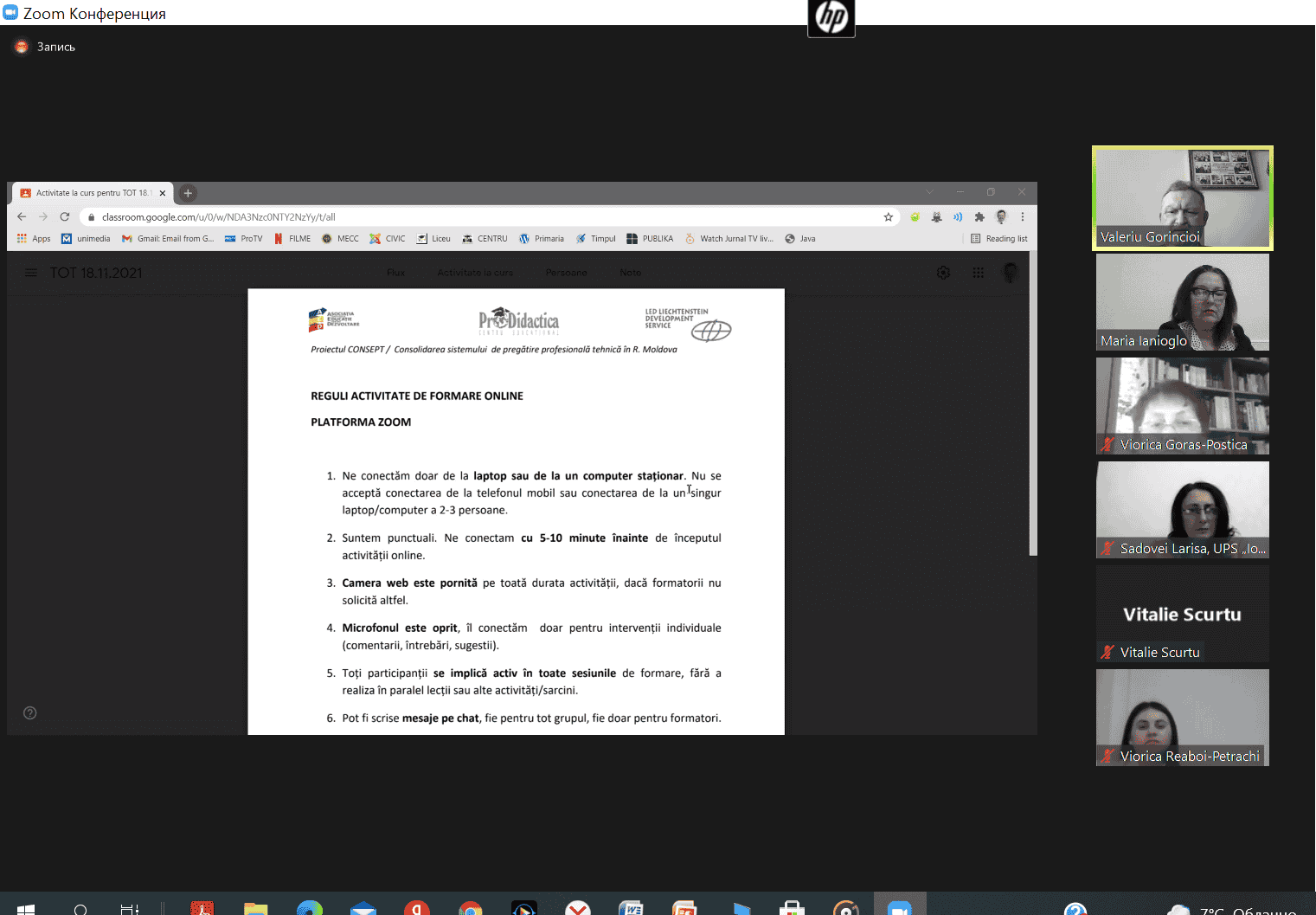Go back to previous browser page
Screen dimensions: 1316x915
(22, 217)
